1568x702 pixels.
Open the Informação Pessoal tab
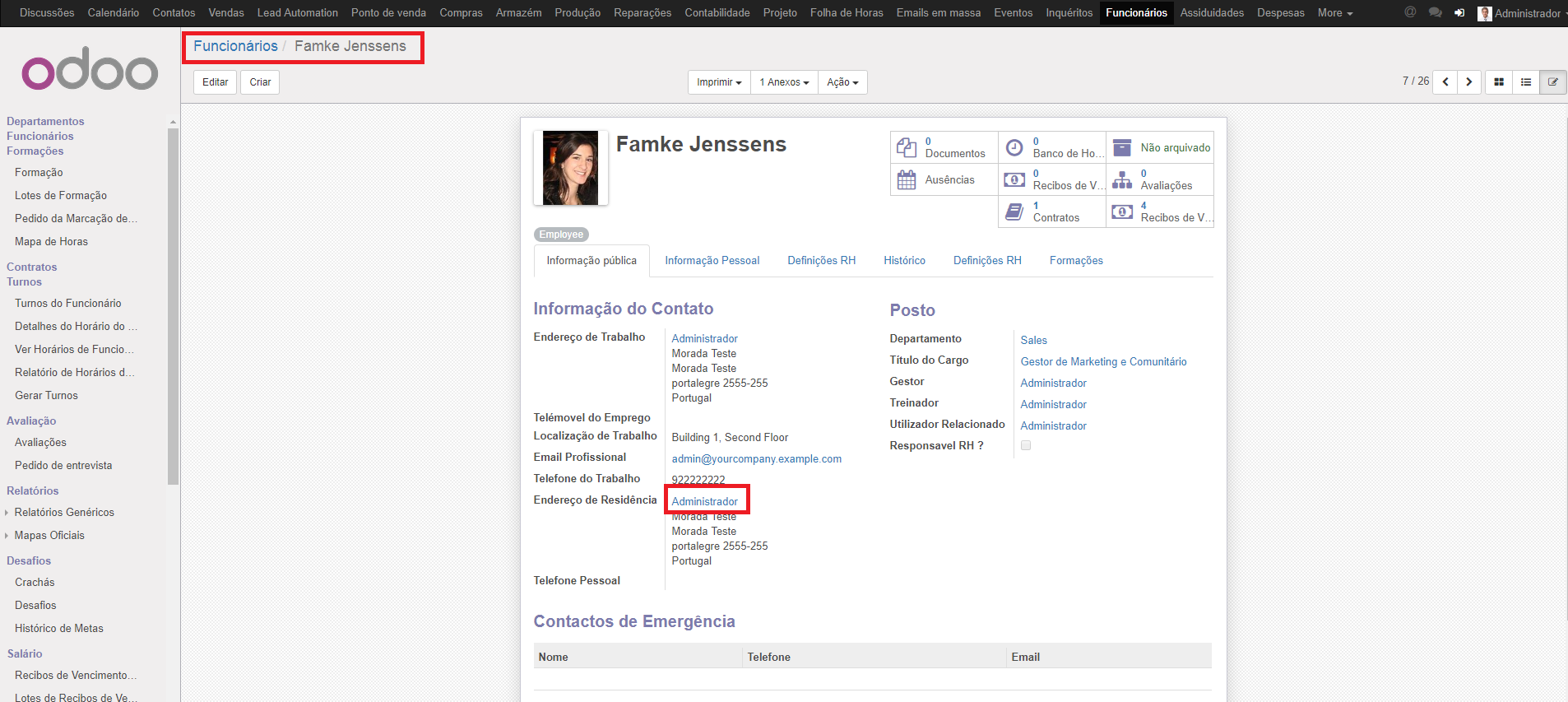point(712,261)
